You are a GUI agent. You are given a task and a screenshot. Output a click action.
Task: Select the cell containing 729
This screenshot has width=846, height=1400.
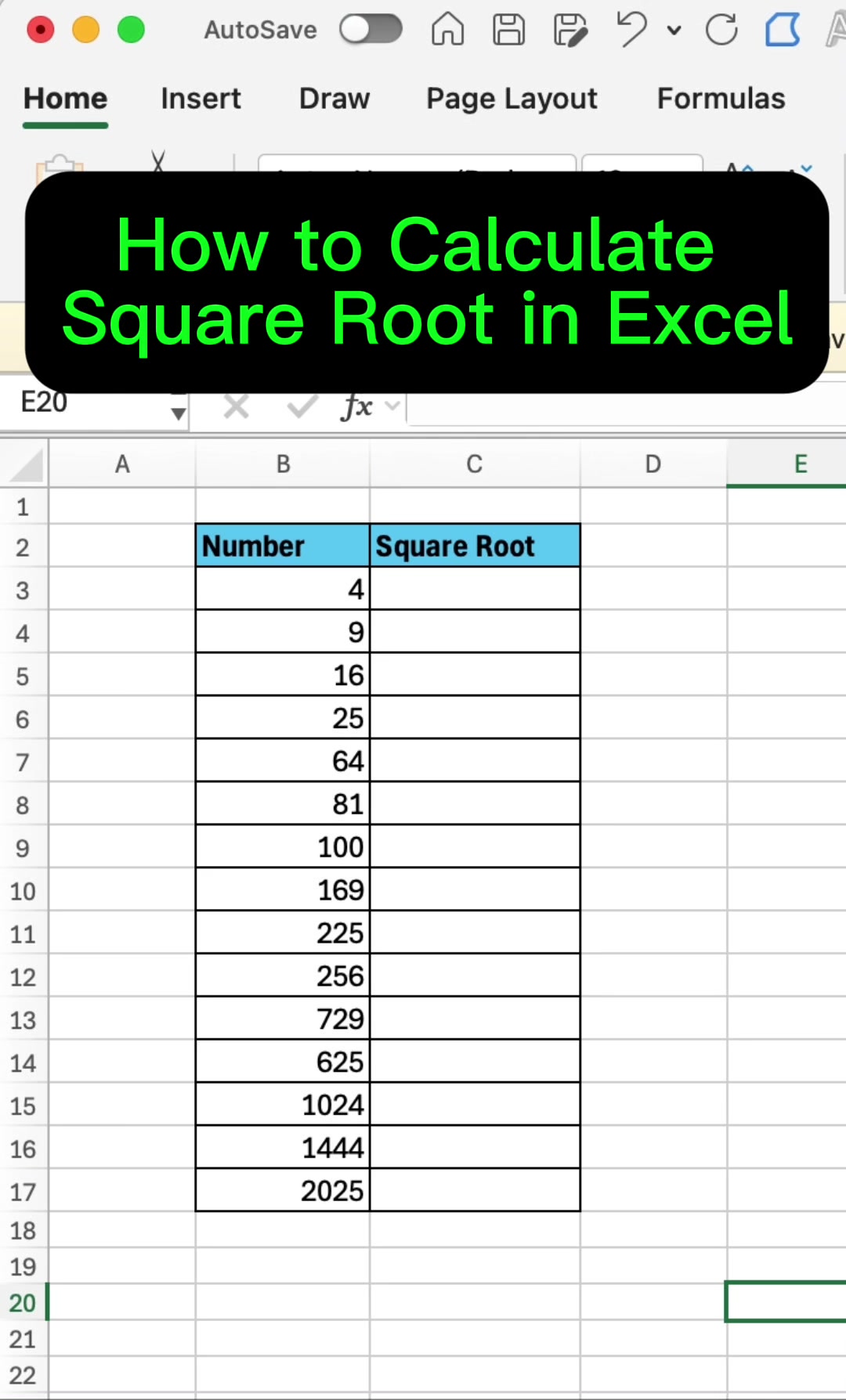point(283,1019)
